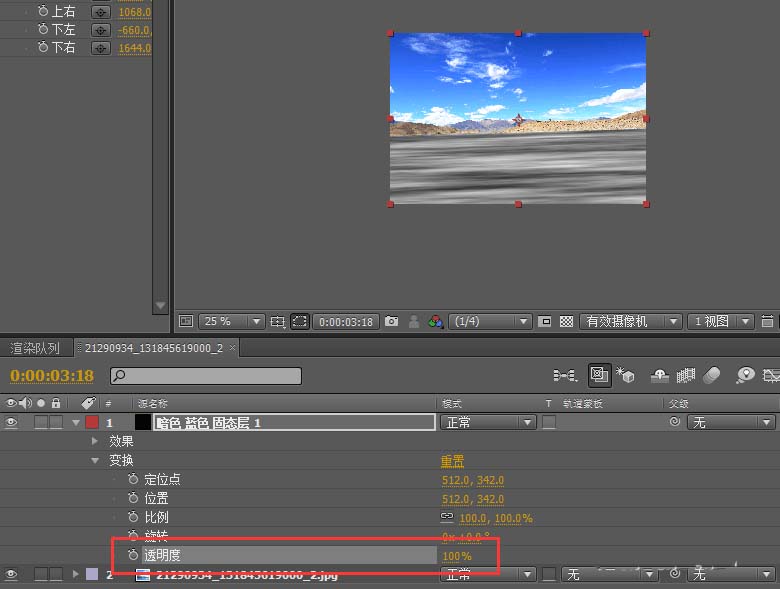Open layer 1 正常 blend mode dropdown
Viewport: 780px width, 589px height.
point(488,422)
